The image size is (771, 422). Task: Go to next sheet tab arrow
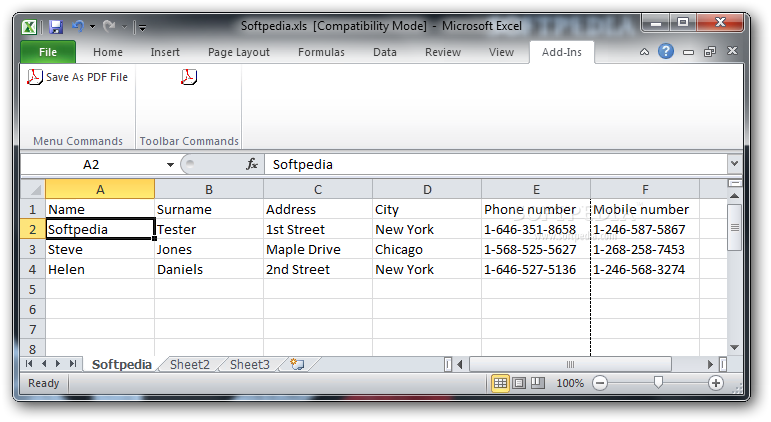pyautogui.click(x=58, y=364)
